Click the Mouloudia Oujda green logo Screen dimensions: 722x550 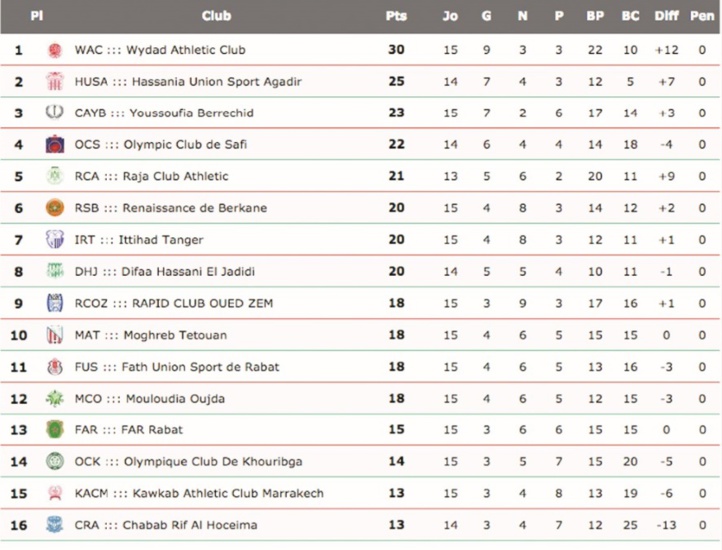click(x=54, y=399)
